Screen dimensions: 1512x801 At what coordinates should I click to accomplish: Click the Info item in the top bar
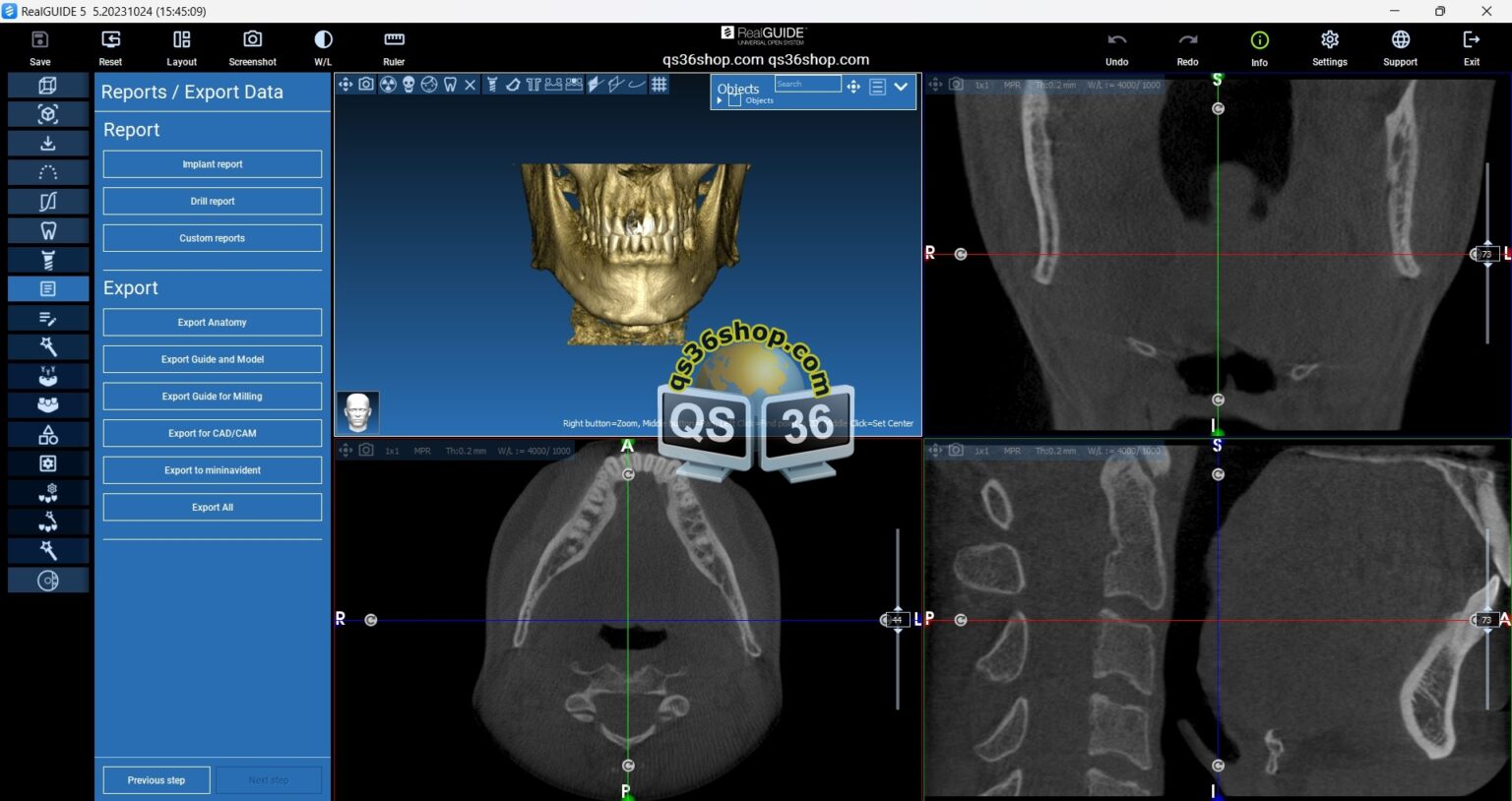point(1259,46)
